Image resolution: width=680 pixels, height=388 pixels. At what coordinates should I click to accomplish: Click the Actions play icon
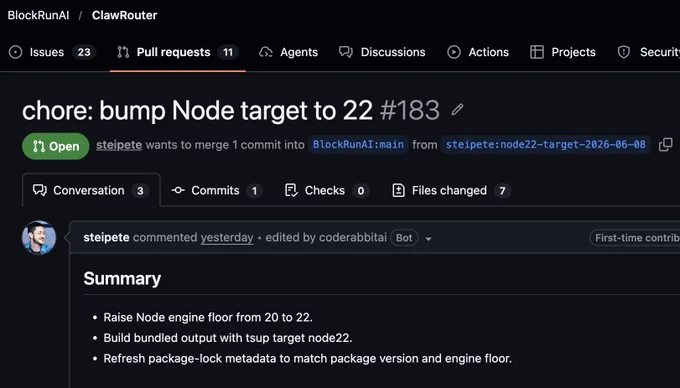pyautogui.click(x=454, y=52)
